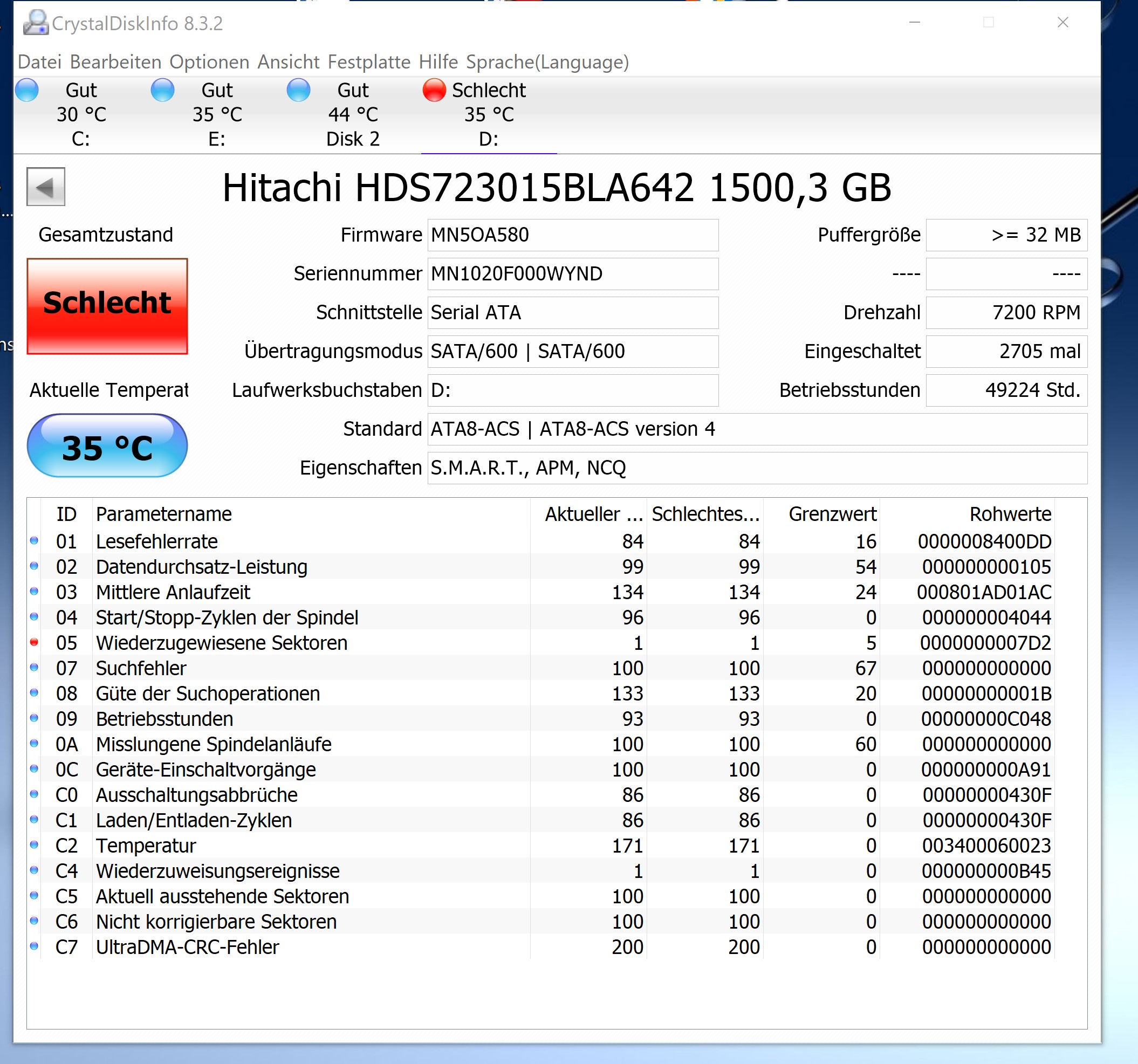Click the red D: drive status orb

(x=434, y=91)
